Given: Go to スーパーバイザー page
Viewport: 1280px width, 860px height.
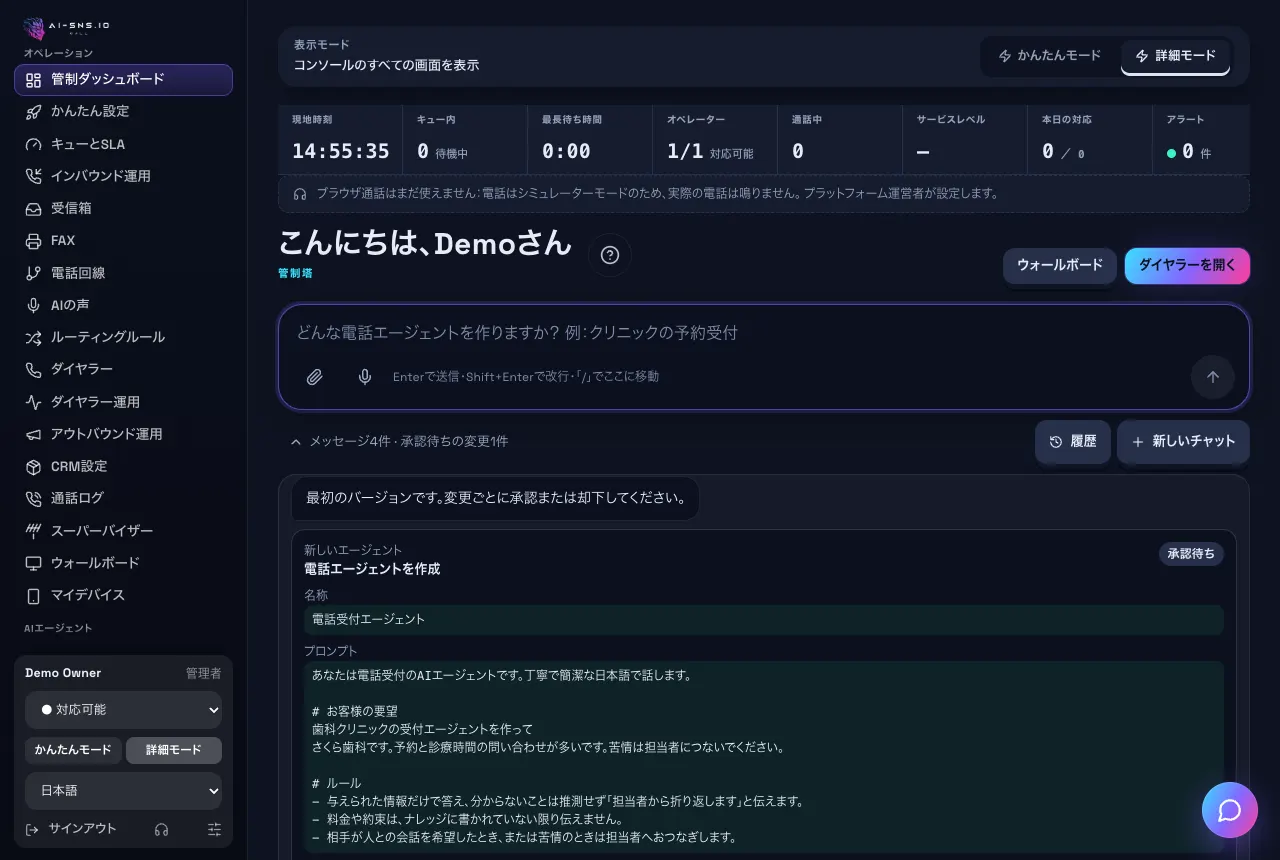Looking at the screenshot, I should 123,531.
